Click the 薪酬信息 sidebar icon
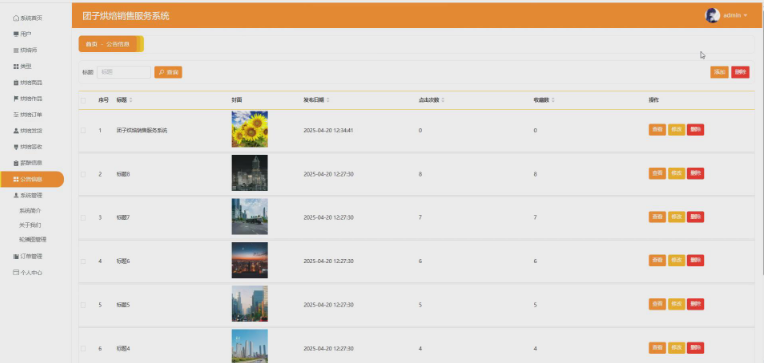The width and height of the screenshot is (764, 363). 16,163
